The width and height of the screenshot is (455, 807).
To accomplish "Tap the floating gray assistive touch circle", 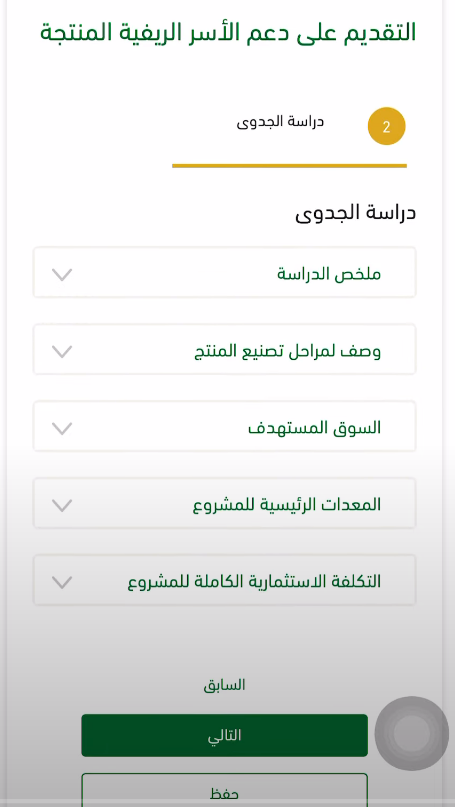I will 412,733.
